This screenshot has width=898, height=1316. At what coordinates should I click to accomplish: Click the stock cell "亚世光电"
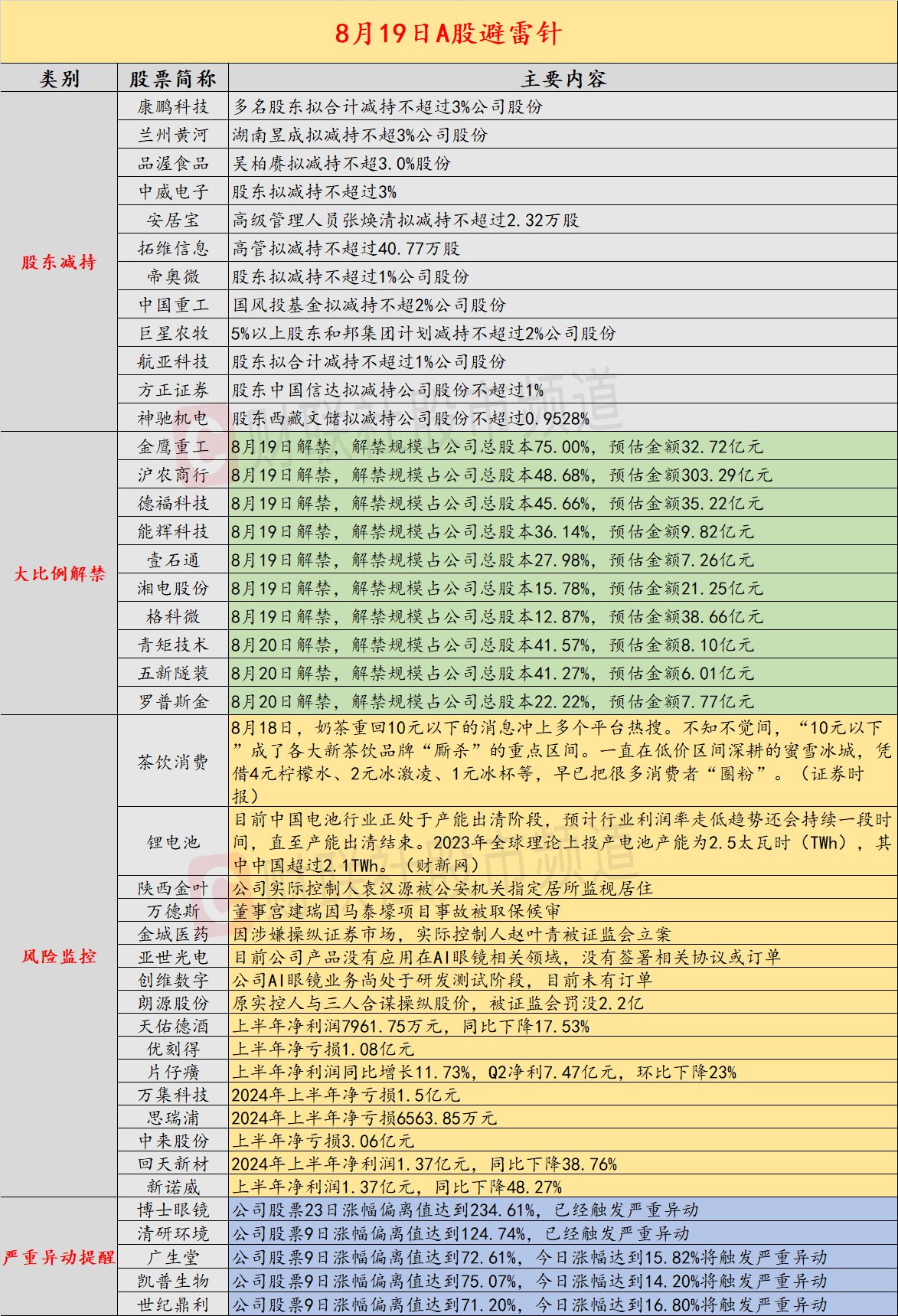(x=173, y=957)
